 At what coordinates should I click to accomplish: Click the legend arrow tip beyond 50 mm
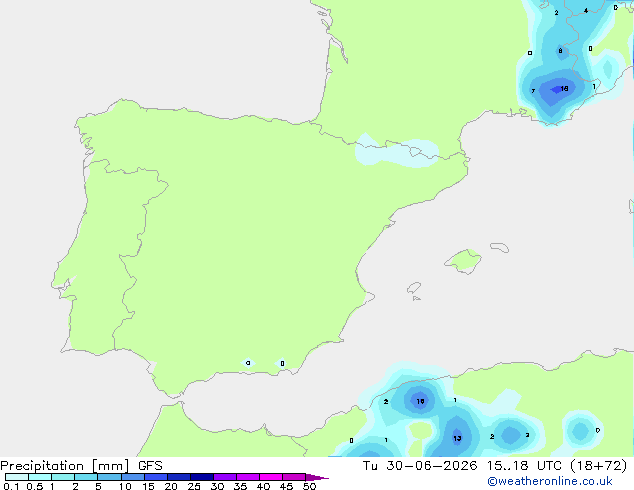point(317,477)
